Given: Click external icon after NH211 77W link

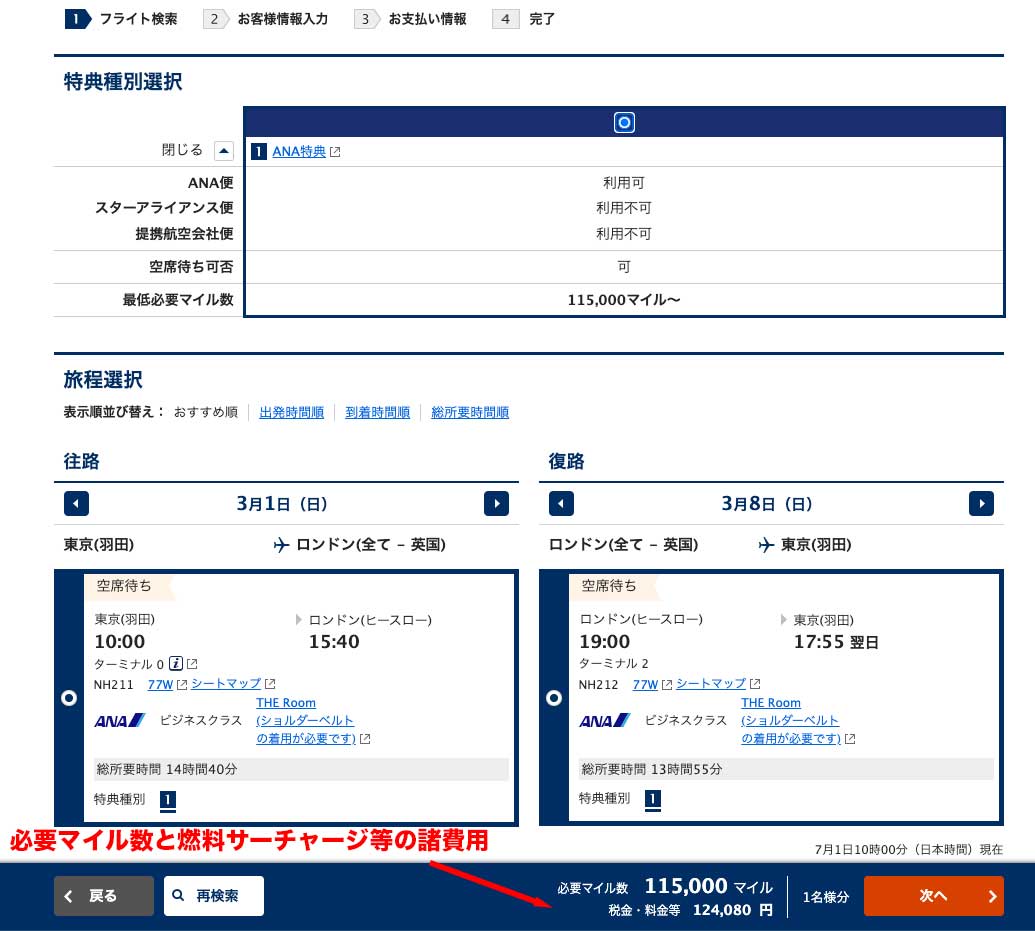Looking at the screenshot, I should click(182, 685).
